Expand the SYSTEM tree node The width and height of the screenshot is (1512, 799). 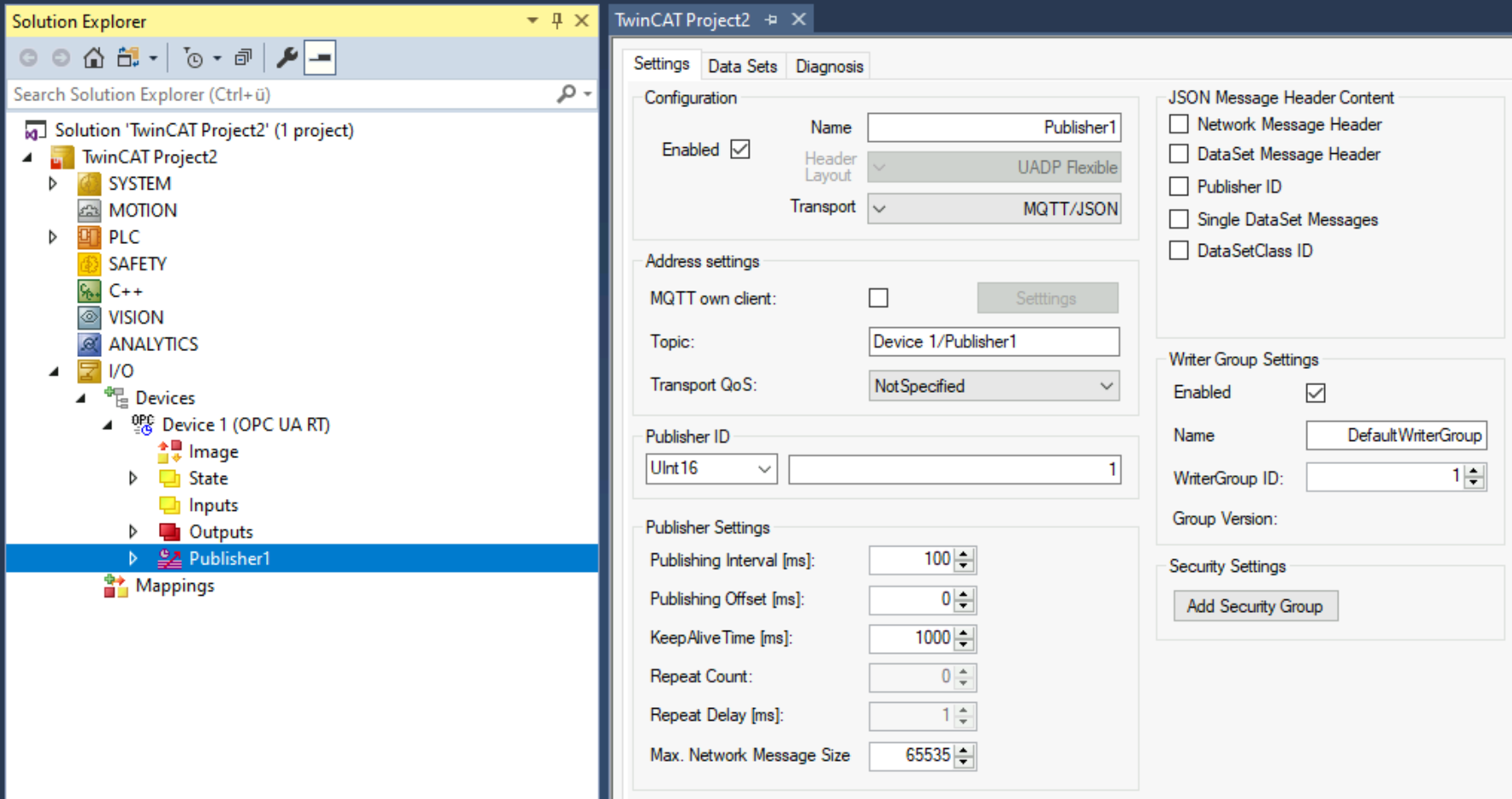click(53, 184)
